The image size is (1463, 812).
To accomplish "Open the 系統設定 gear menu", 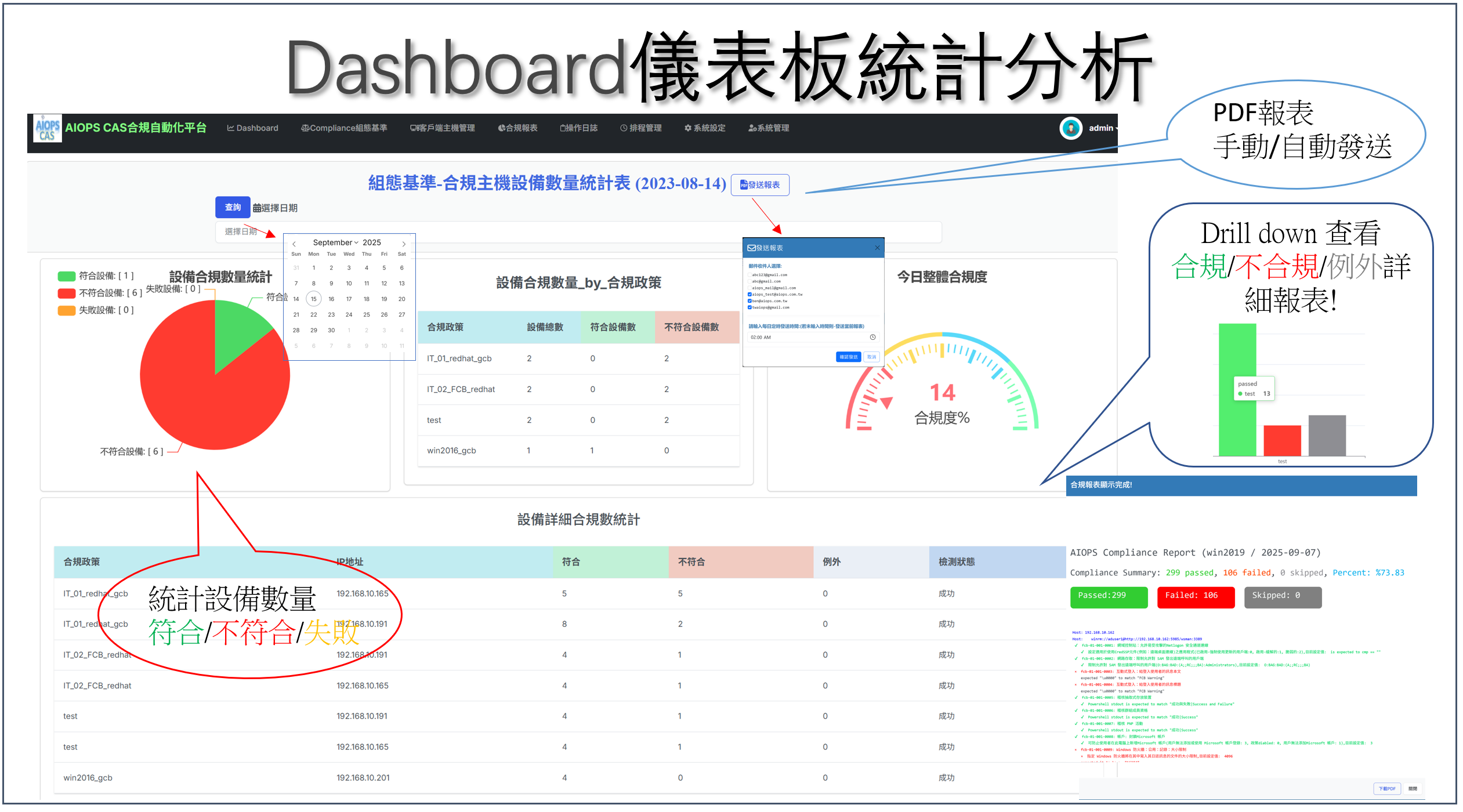I will [x=705, y=128].
